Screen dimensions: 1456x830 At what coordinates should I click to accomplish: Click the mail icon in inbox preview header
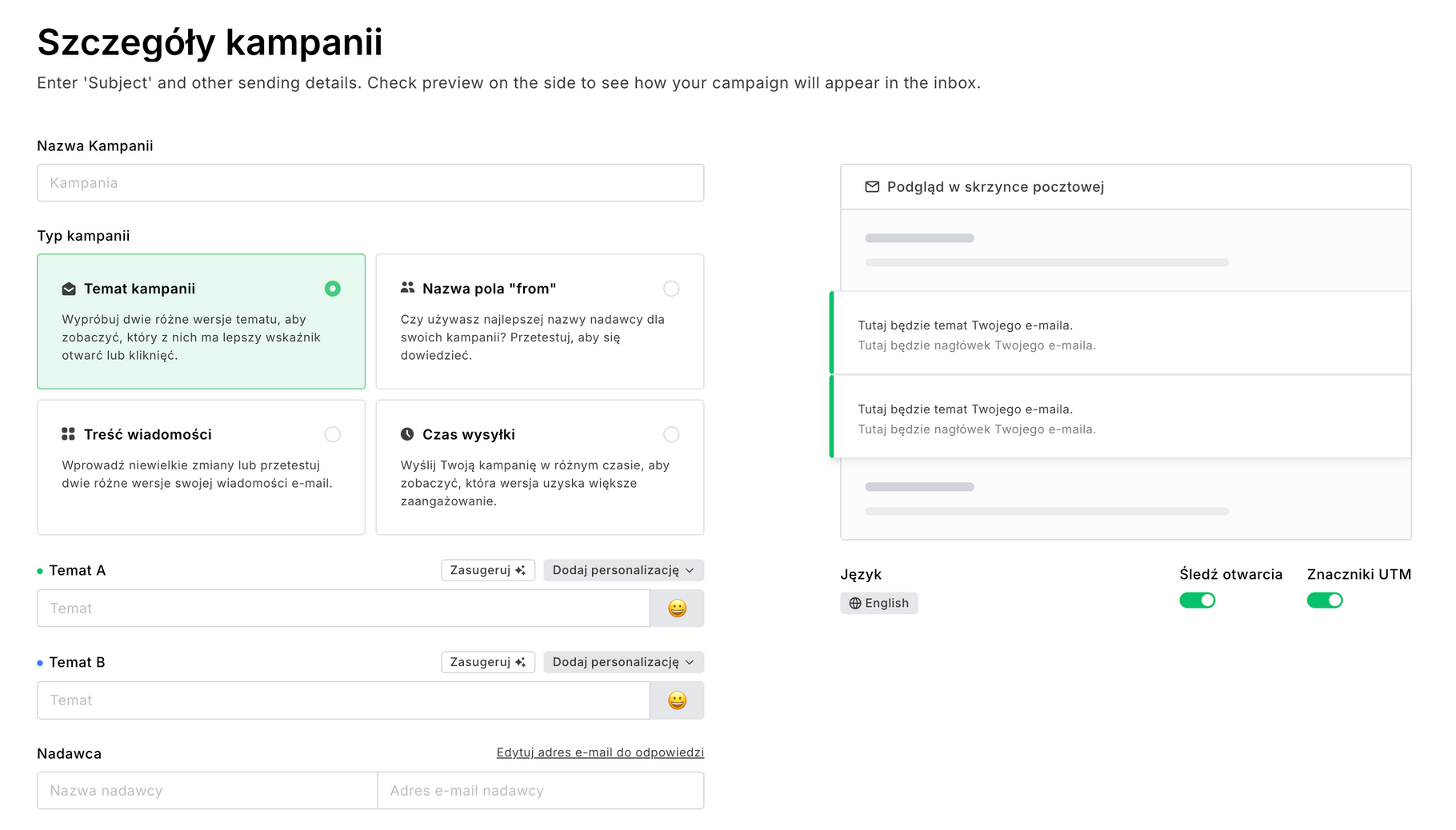872,187
